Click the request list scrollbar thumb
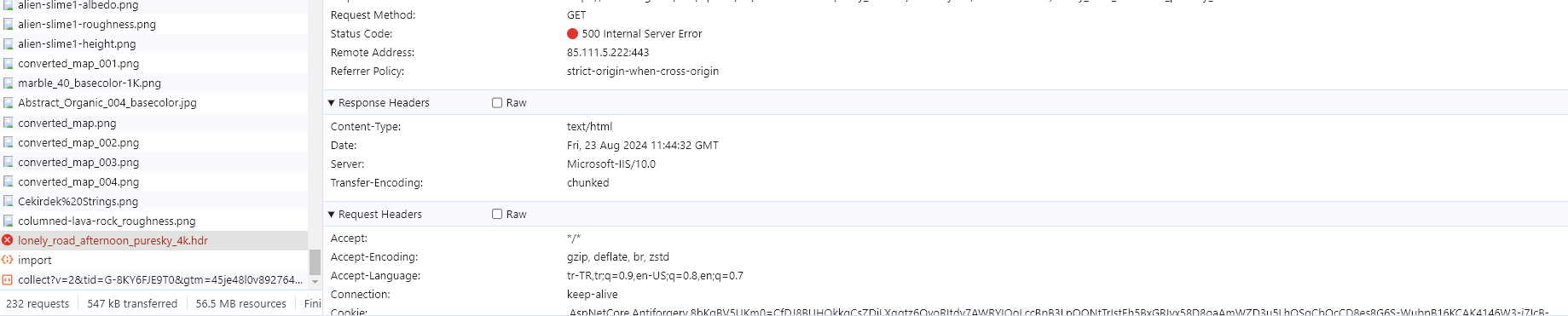Viewport: 1568px width, 316px height. point(315,261)
